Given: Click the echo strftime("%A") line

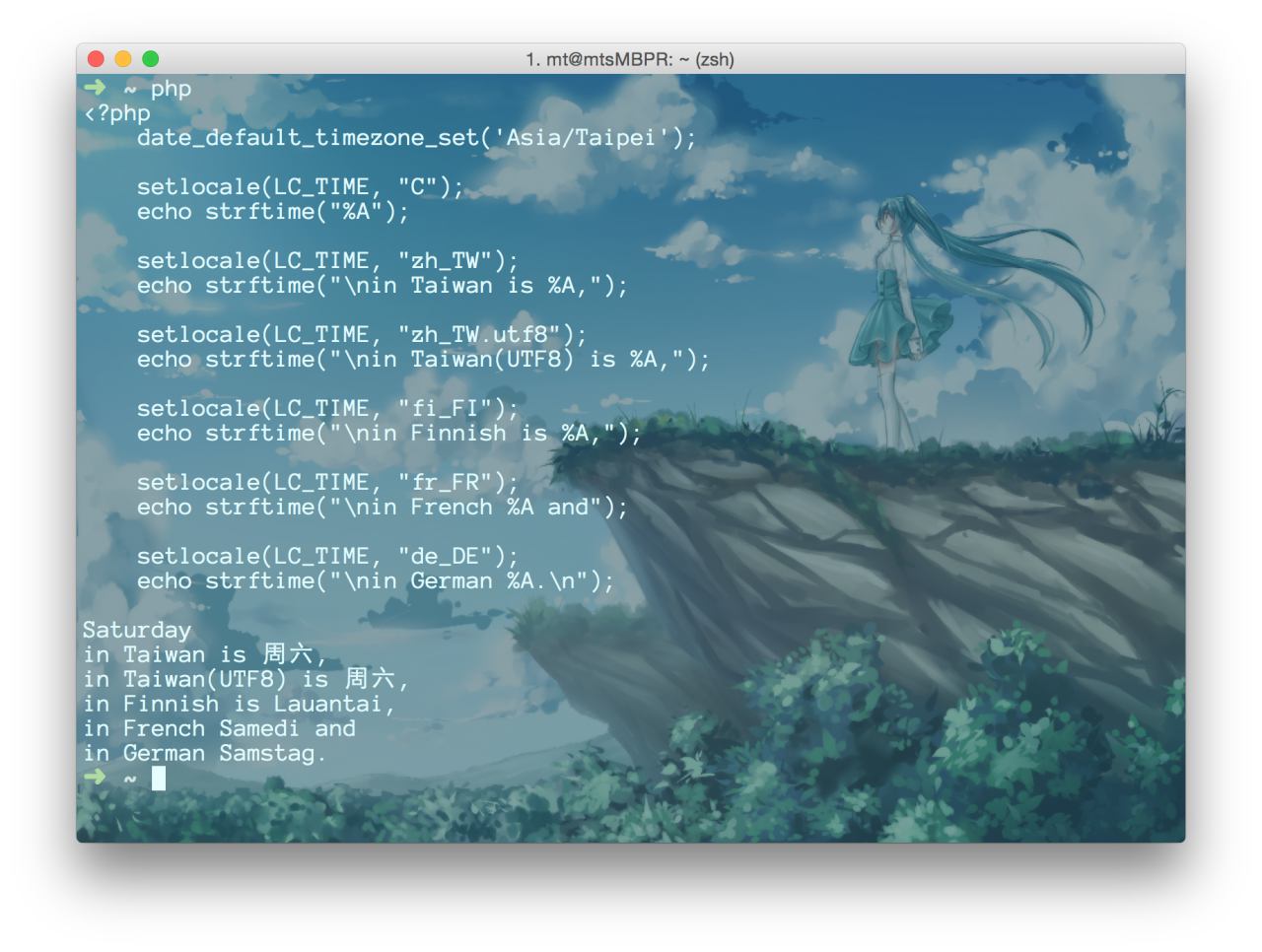Looking at the screenshot, I should point(272,212).
